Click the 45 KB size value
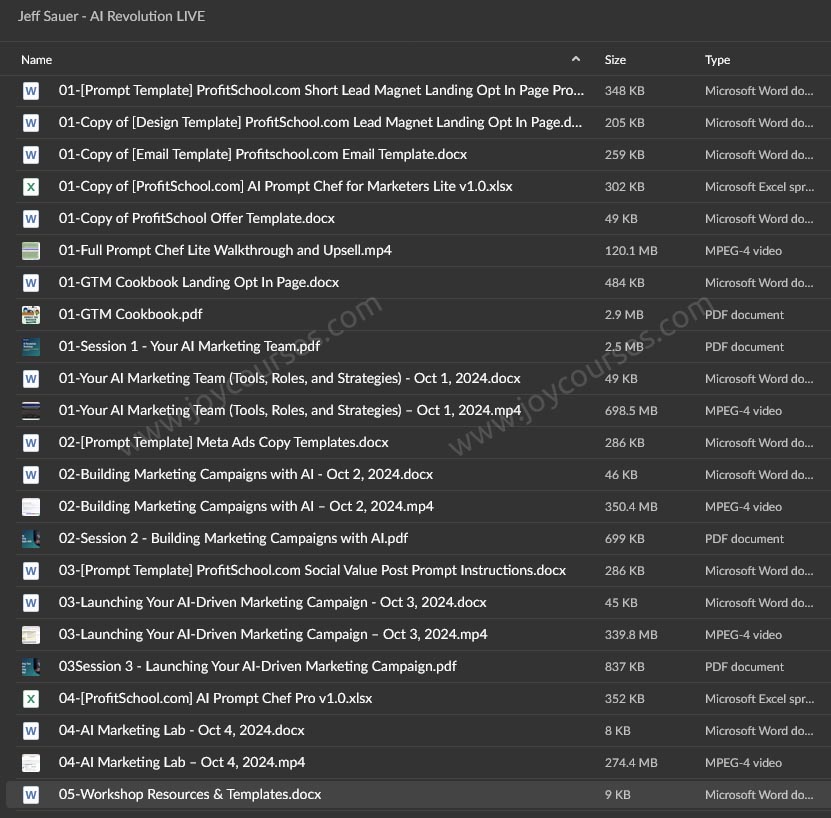The width and height of the screenshot is (831, 818). click(621, 603)
